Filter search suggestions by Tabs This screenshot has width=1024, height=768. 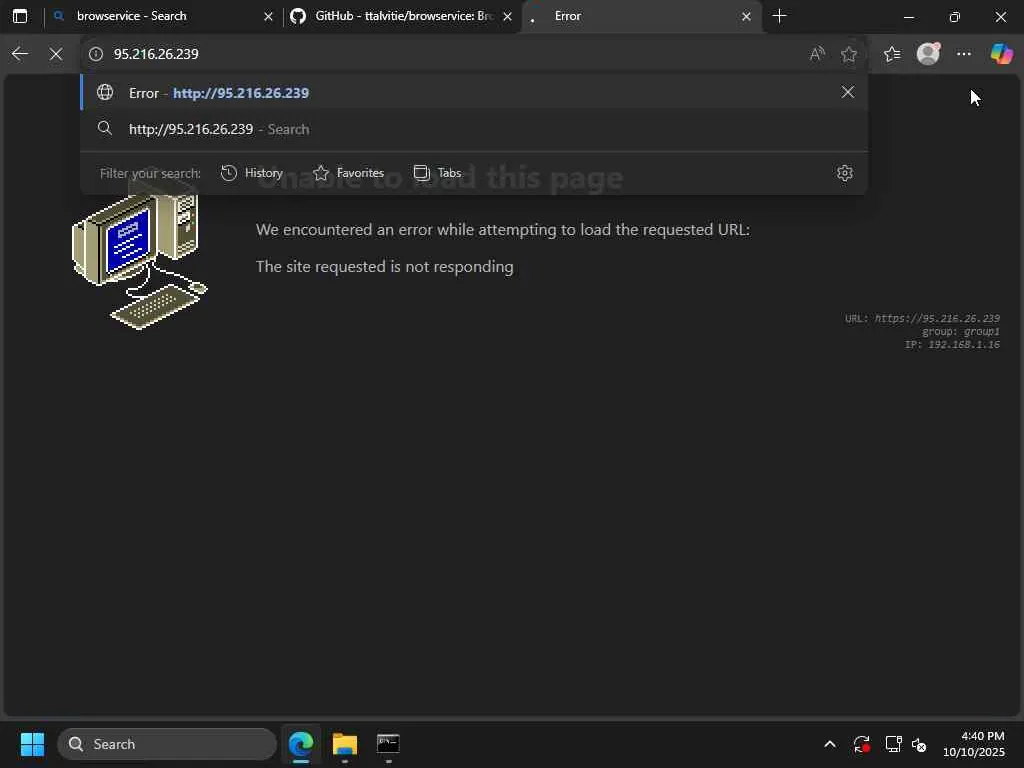(x=438, y=173)
